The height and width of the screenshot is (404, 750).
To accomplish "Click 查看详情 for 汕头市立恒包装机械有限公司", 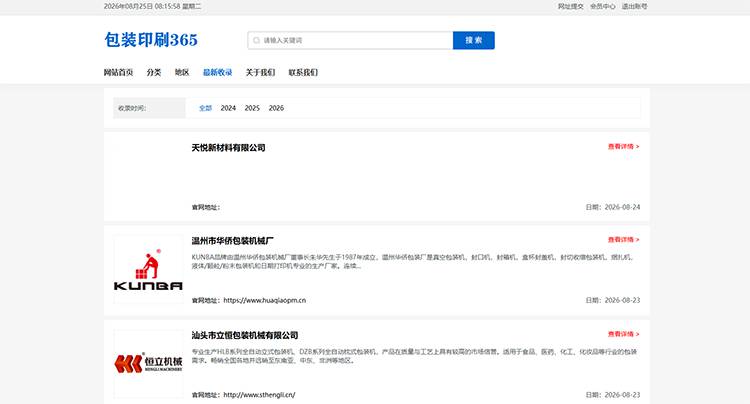I will coord(623,334).
